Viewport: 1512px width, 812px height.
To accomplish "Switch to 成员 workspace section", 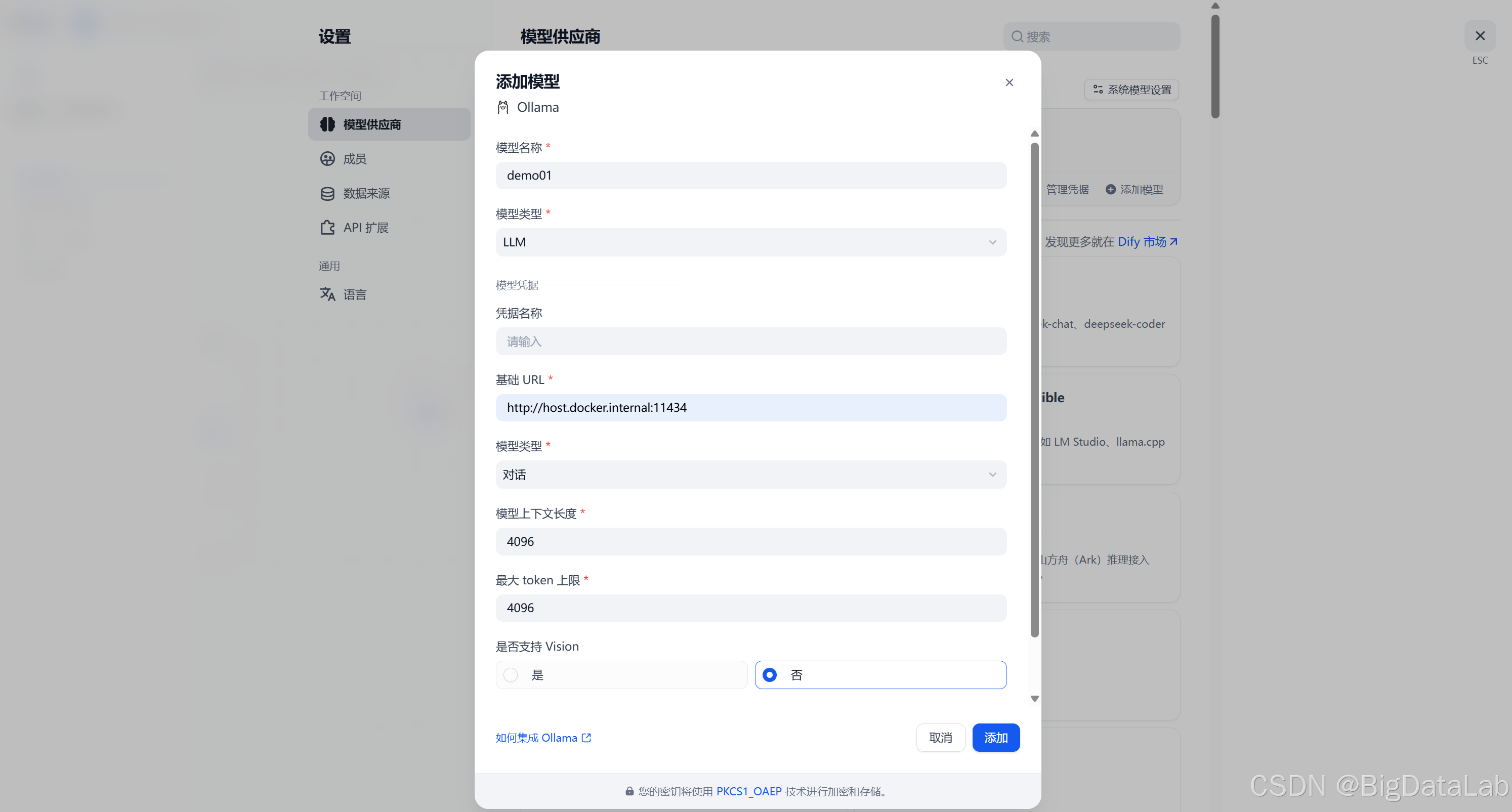I will tap(354, 158).
